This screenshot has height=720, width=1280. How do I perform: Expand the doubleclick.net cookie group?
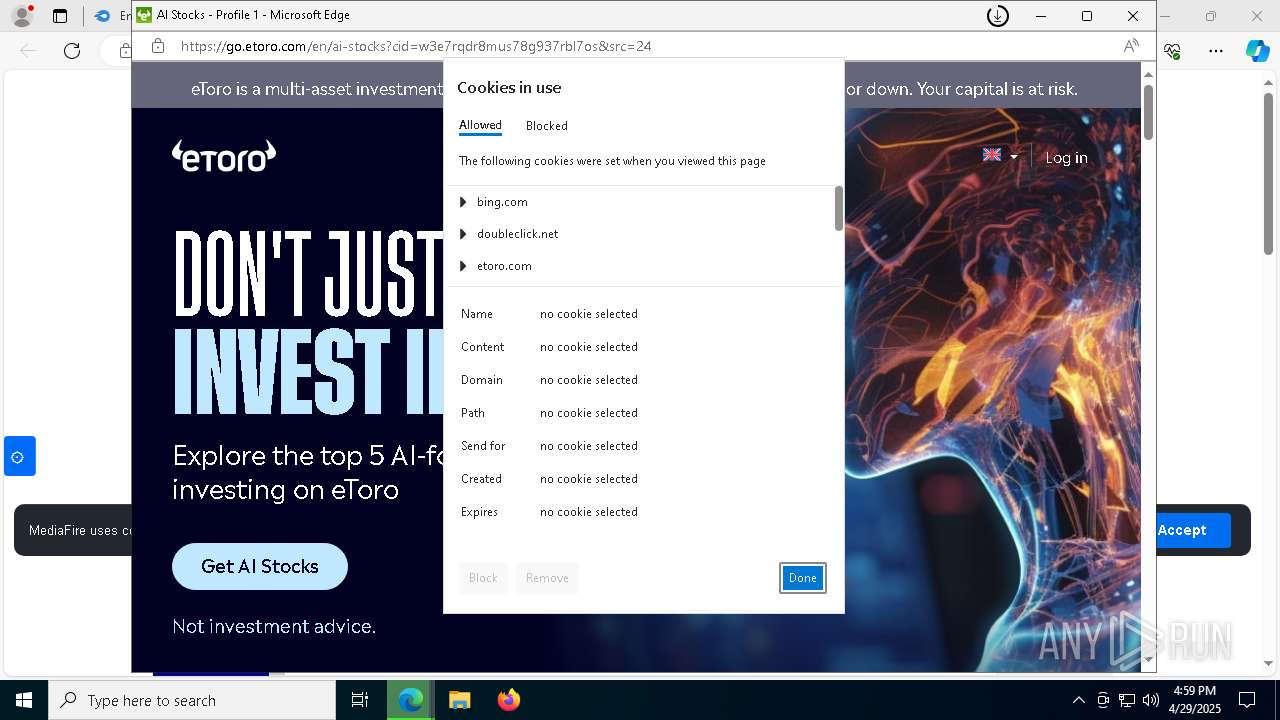pos(463,234)
